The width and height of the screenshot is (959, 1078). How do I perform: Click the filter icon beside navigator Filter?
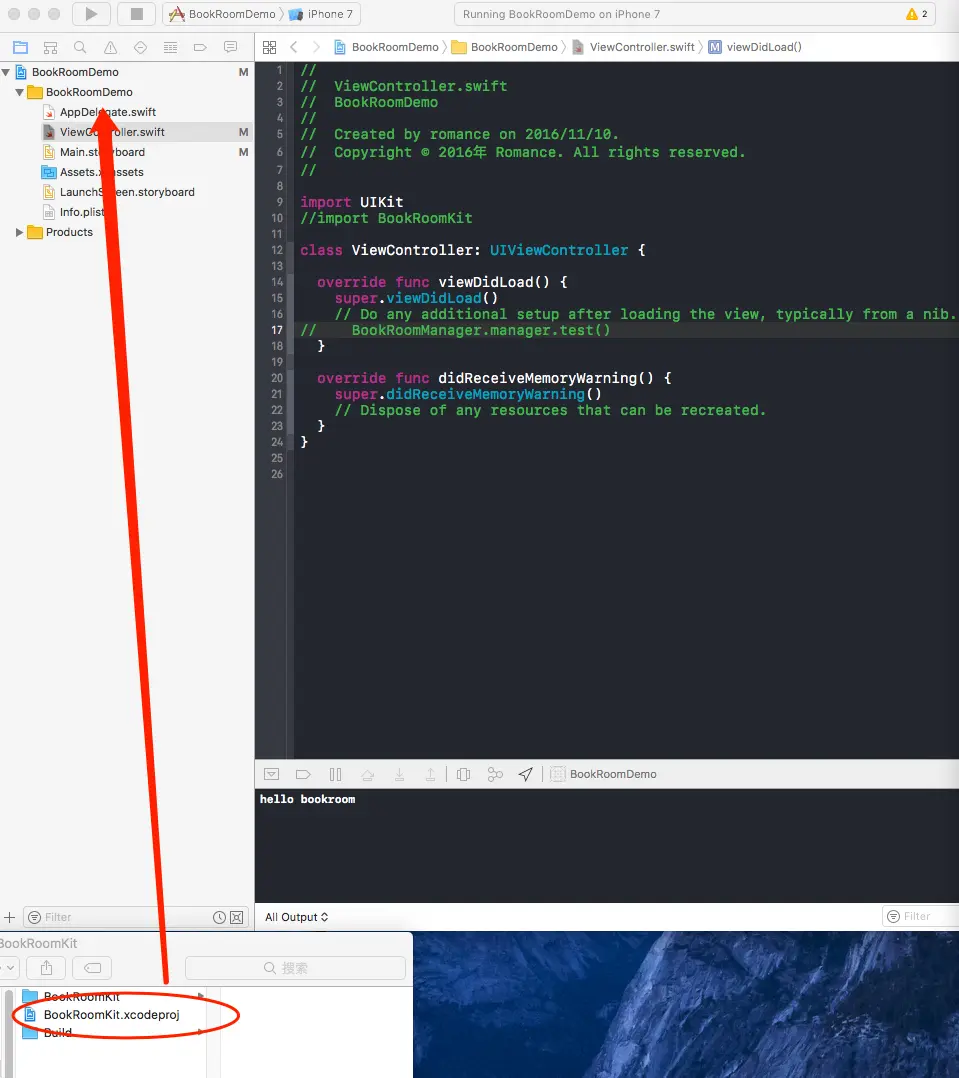pos(34,917)
